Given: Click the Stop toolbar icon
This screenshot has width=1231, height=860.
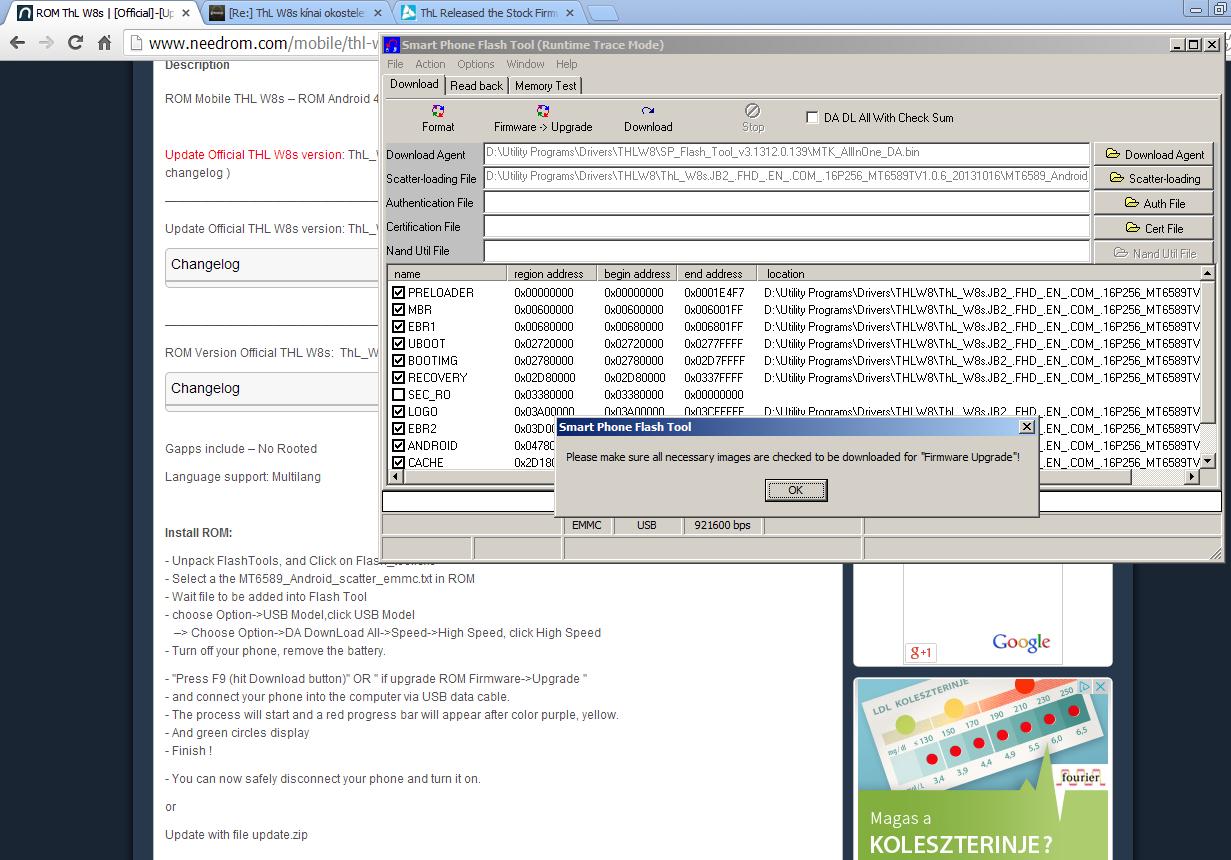Looking at the screenshot, I should [753, 119].
